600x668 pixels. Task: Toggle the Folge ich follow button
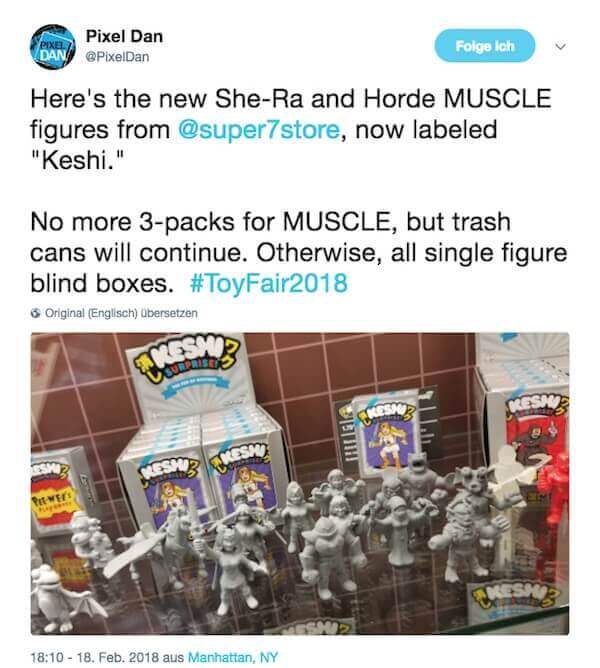click(x=485, y=46)
